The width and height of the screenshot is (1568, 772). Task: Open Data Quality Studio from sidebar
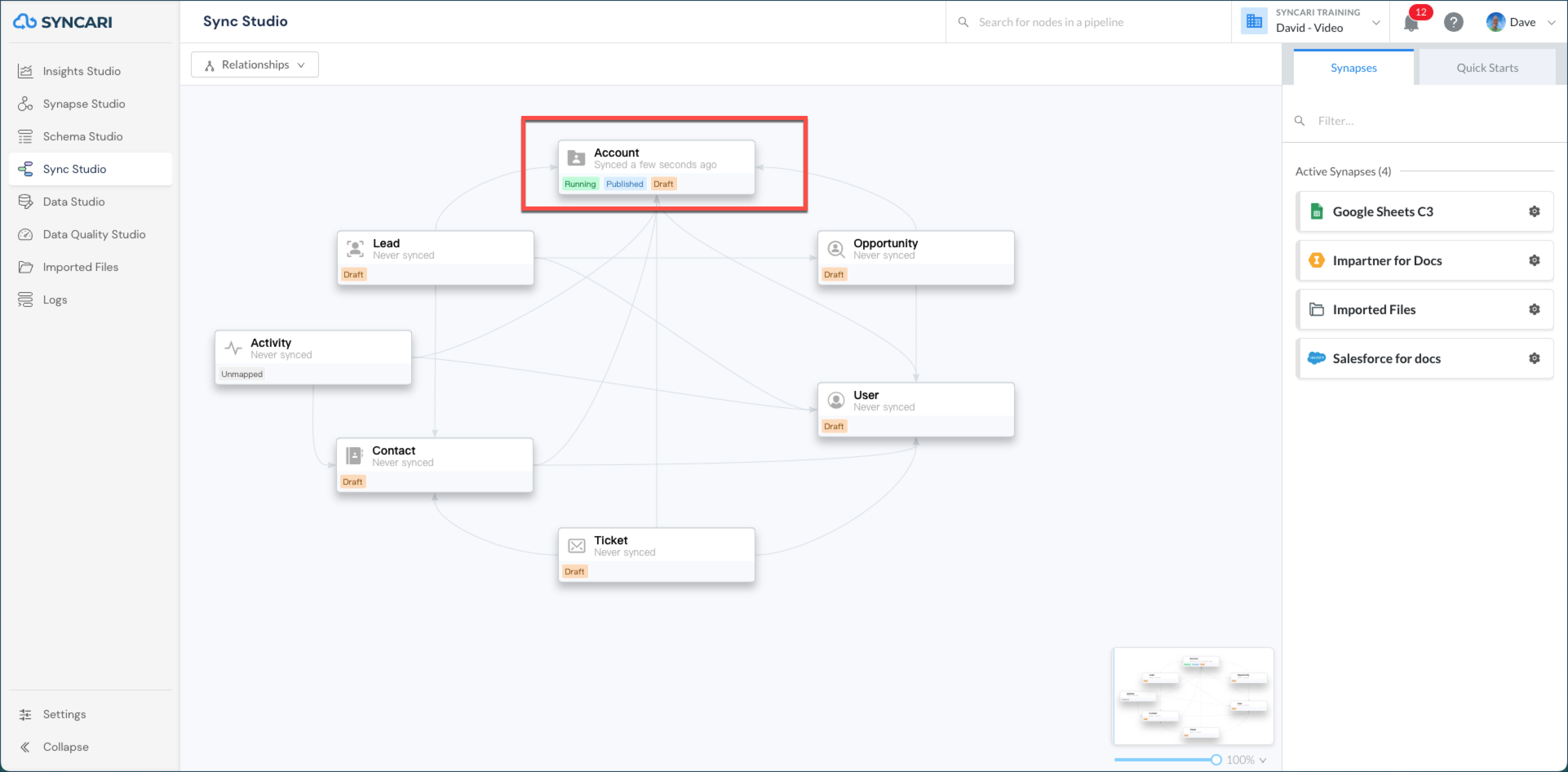90,234
